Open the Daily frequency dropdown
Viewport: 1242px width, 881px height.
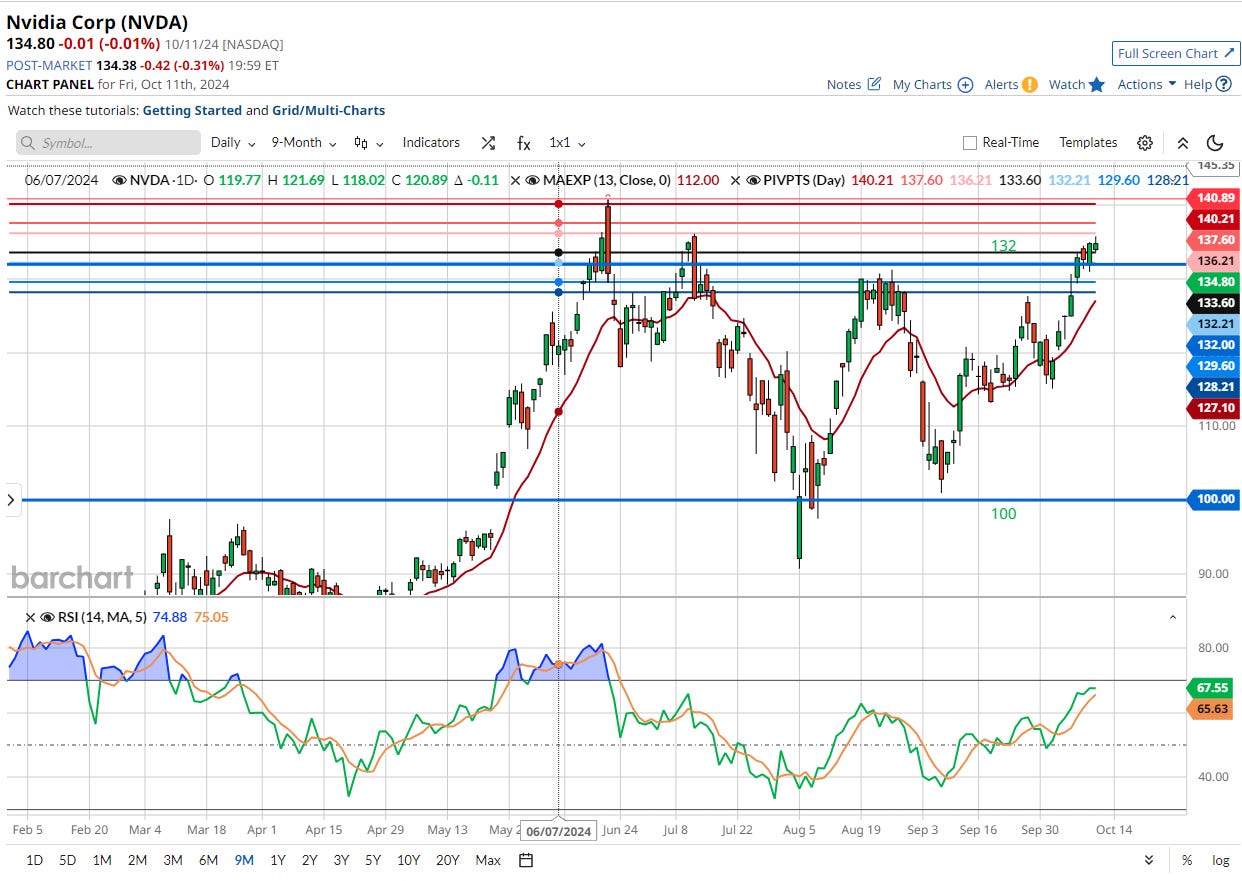[233, 143]
